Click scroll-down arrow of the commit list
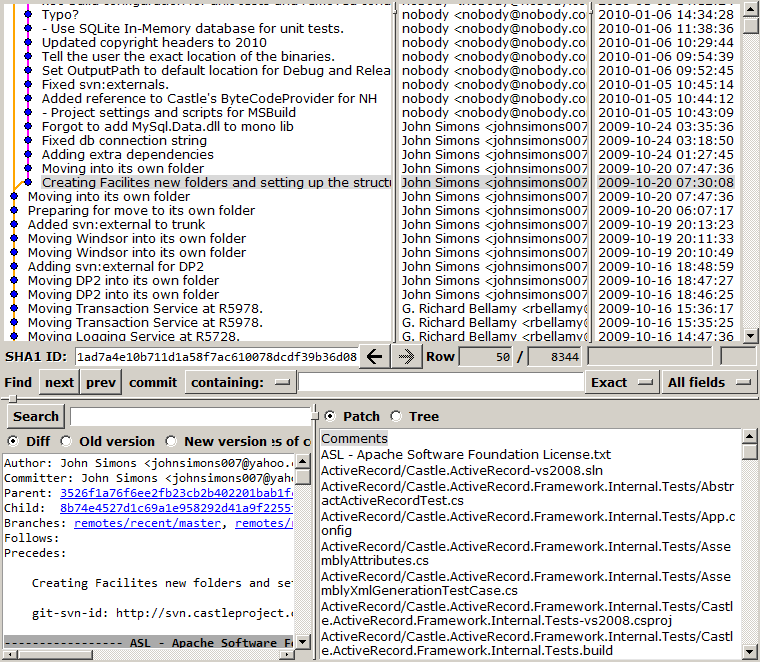Viewport: 760px width, 662px height. [750, 335]
